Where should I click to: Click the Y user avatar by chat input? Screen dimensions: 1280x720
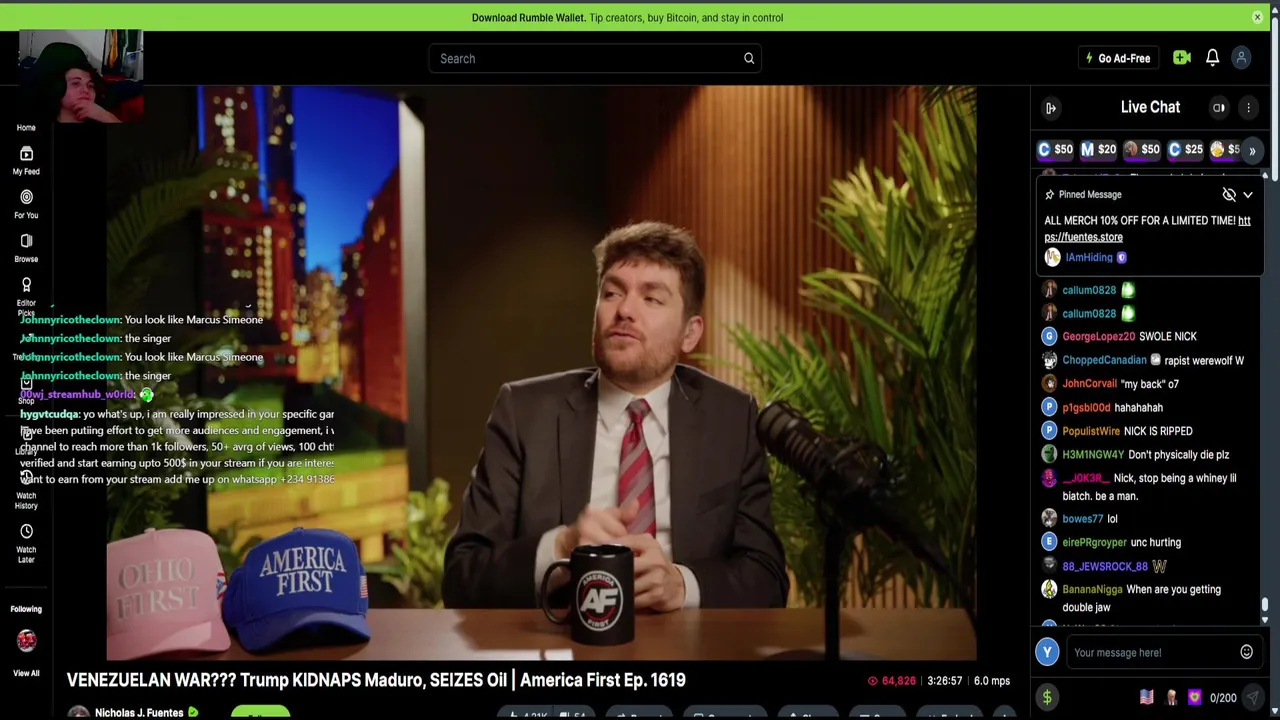pos(1047,652)
